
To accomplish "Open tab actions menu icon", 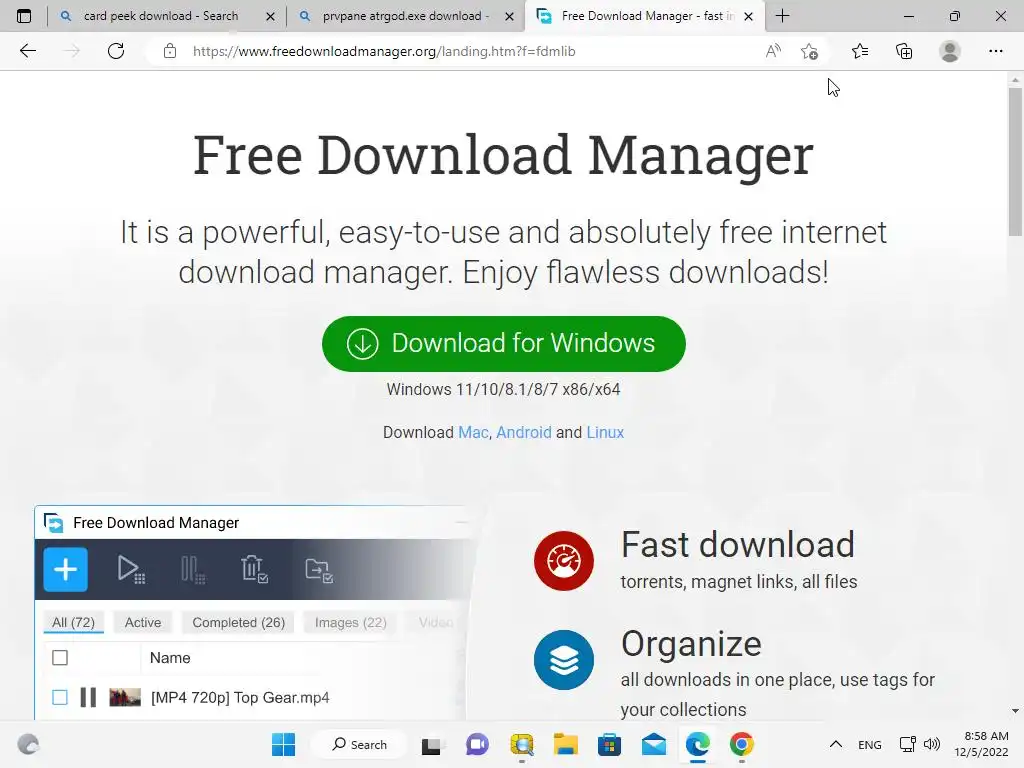I will [x=24, y=16].
